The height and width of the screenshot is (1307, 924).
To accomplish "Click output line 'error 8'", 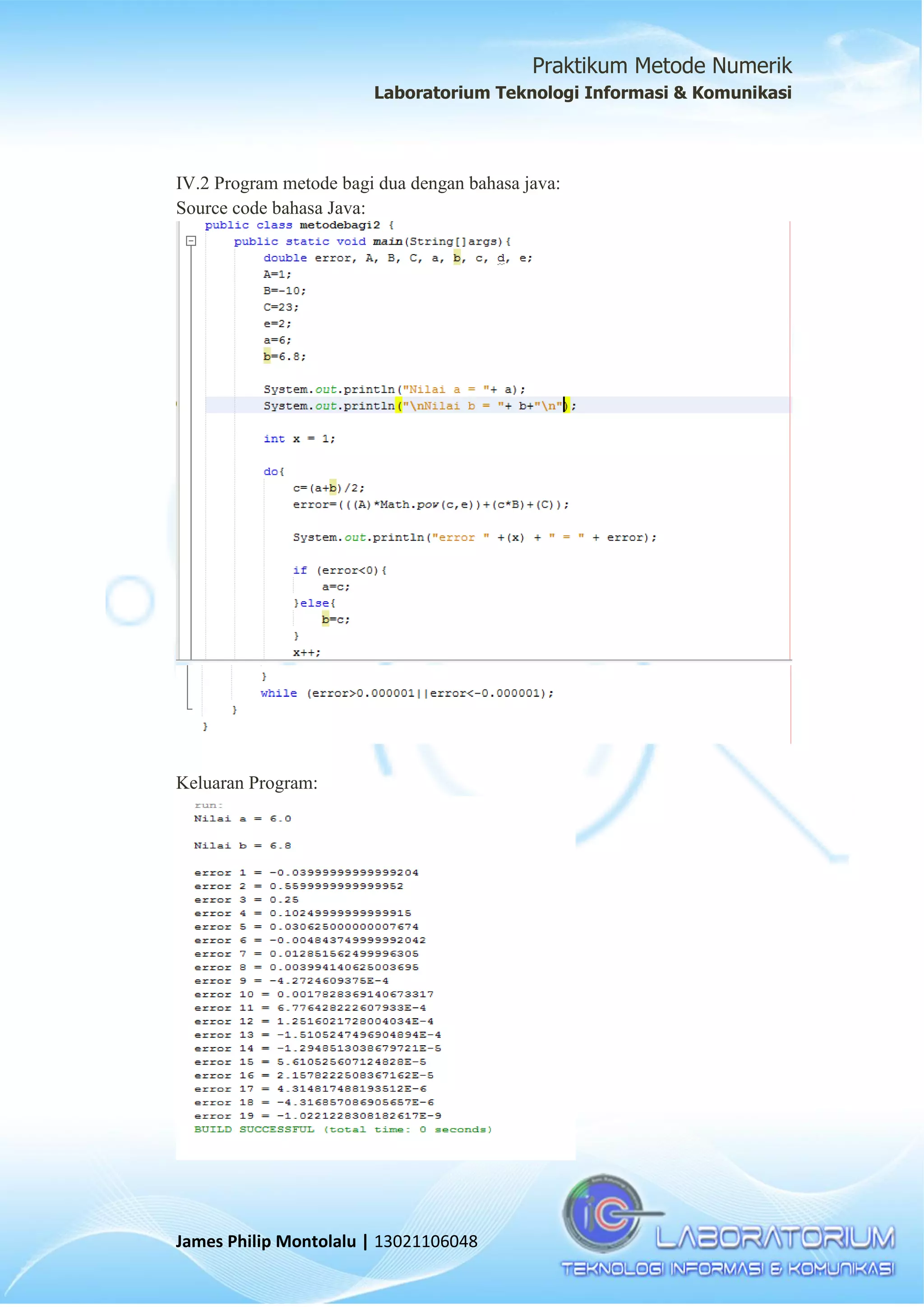I will pos(306,968).
